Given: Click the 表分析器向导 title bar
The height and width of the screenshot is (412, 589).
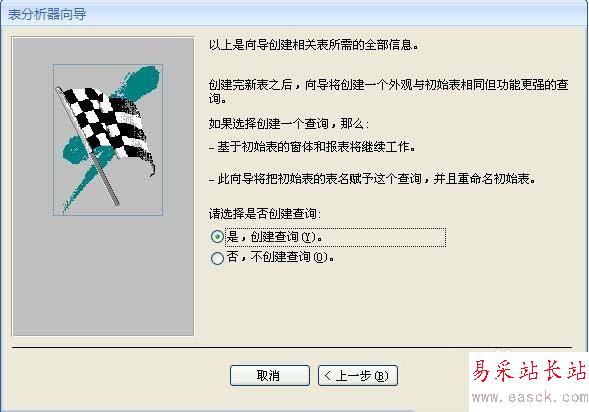Looking at the screenshot, I should [294, 14].
